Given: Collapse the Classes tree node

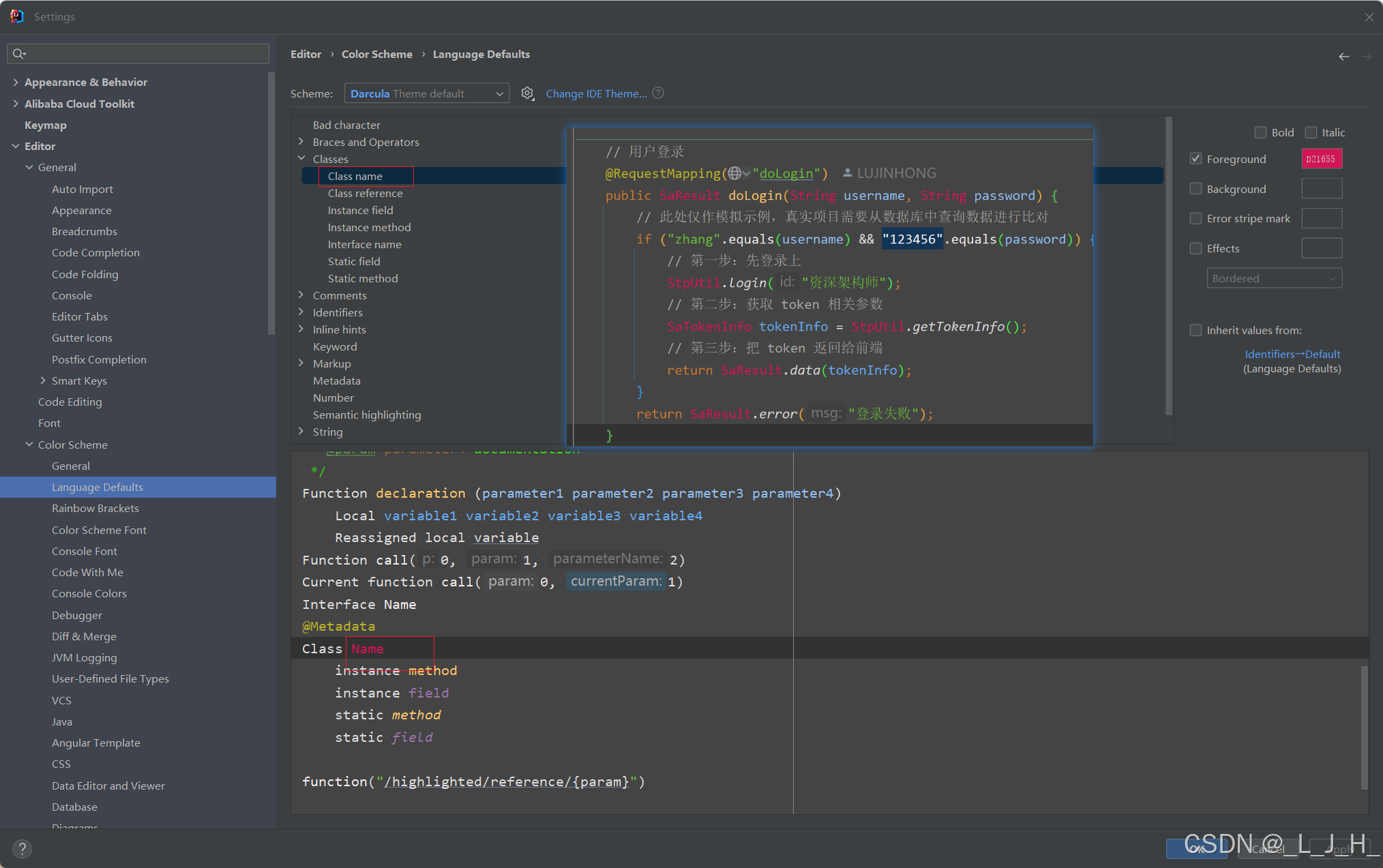Looking at the screenshot, I should tap(301, 159).
